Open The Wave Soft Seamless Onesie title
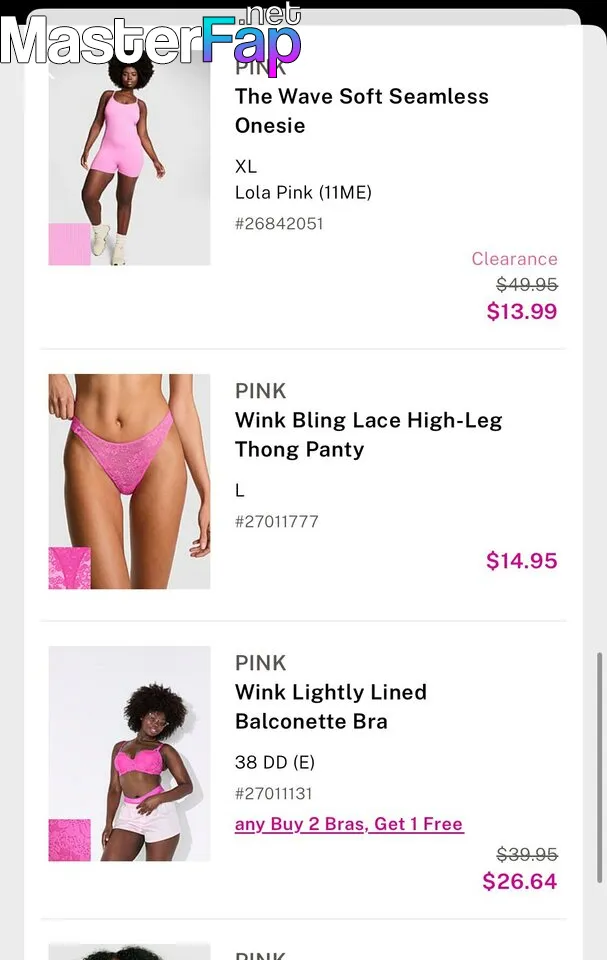 (361, 111)
